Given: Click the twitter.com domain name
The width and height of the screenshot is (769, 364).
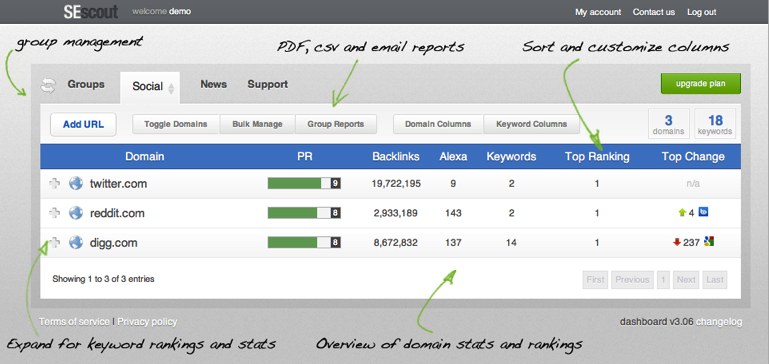Looking at the screenshot, I should [118, 184].
